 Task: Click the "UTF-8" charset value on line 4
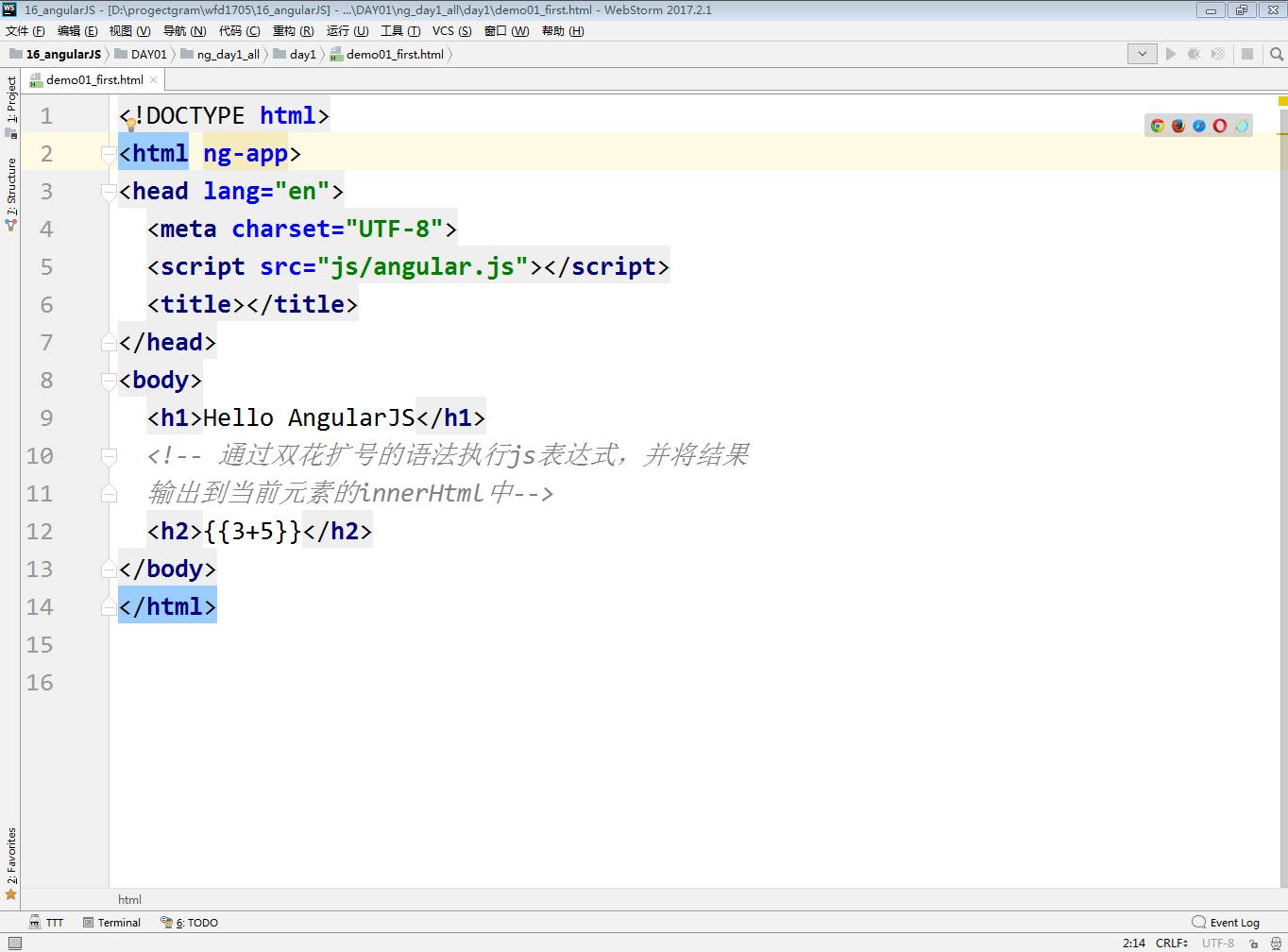tap(394, 229)
